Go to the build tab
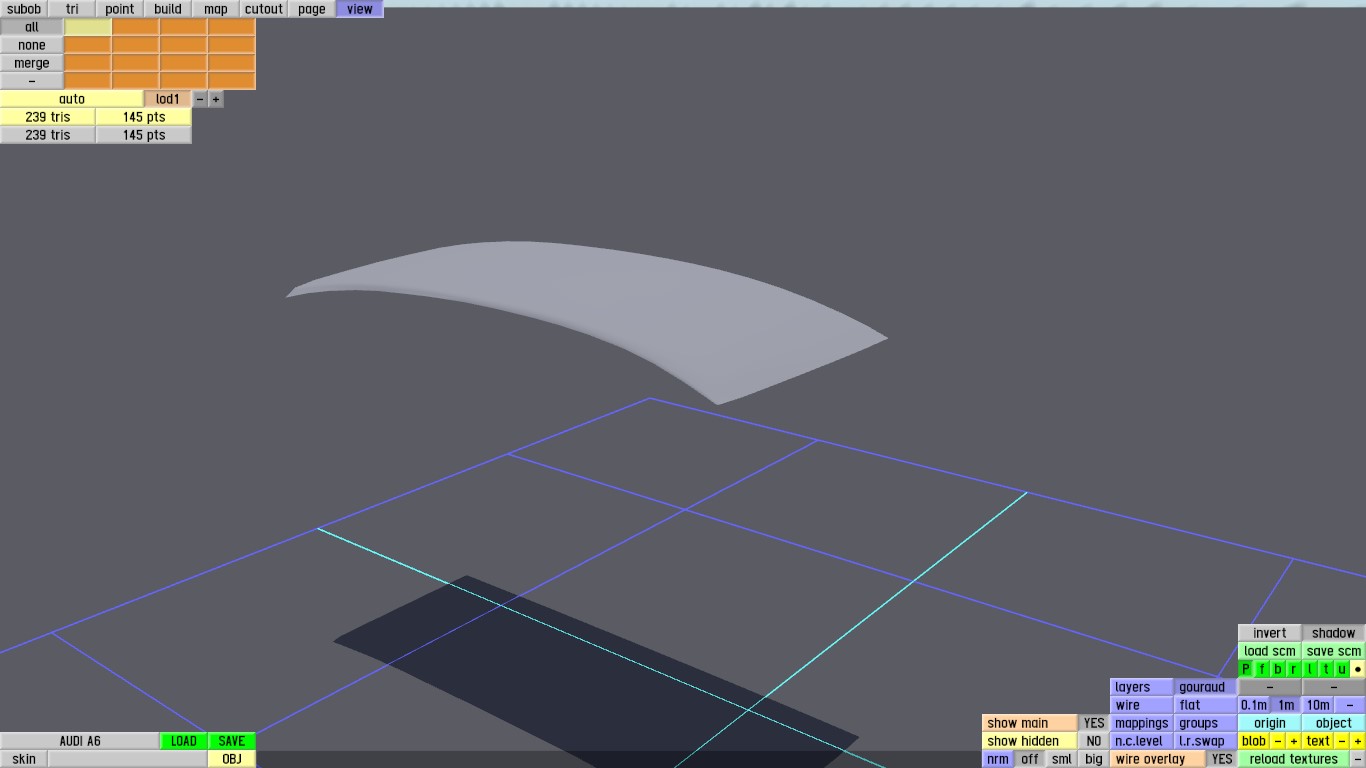Image resolution: width=1366 pixels, height=768 pixels. coord(168,9)
